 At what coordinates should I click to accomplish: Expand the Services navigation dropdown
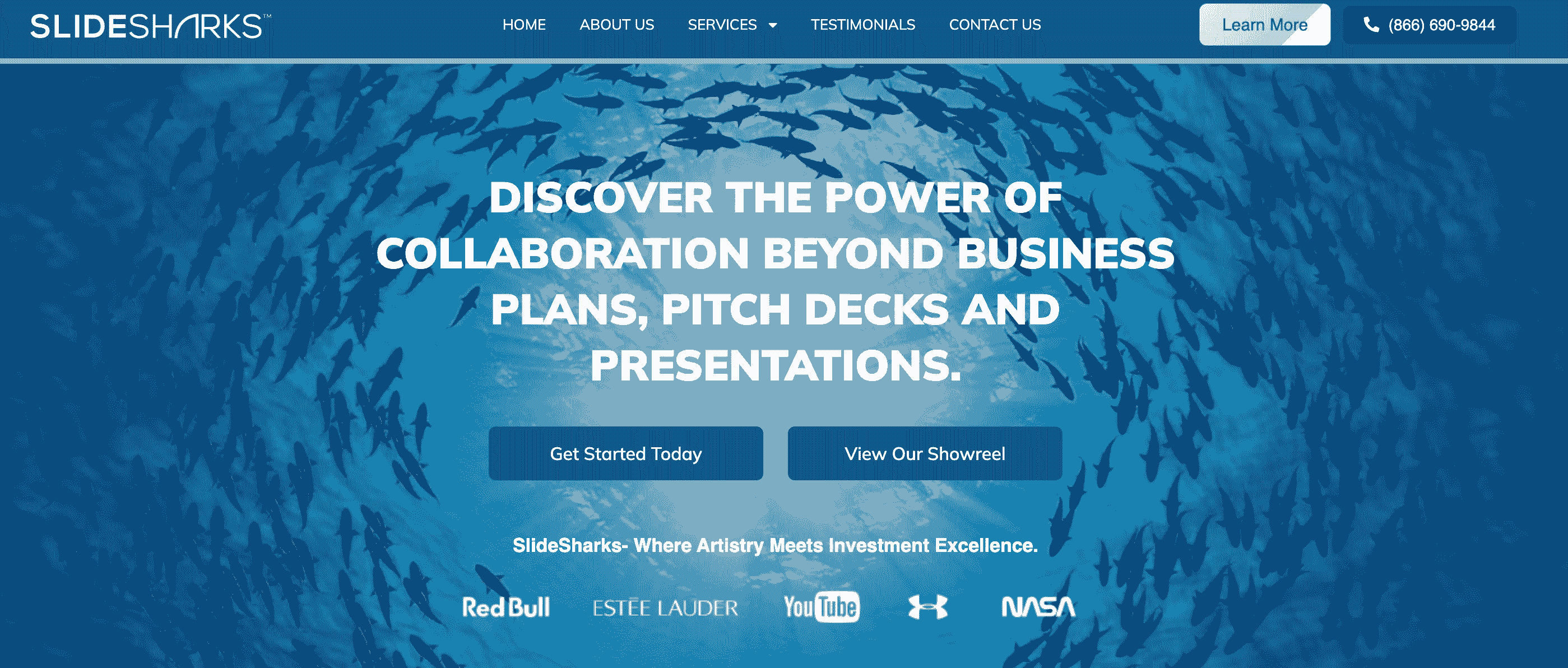tap(734, 25)
